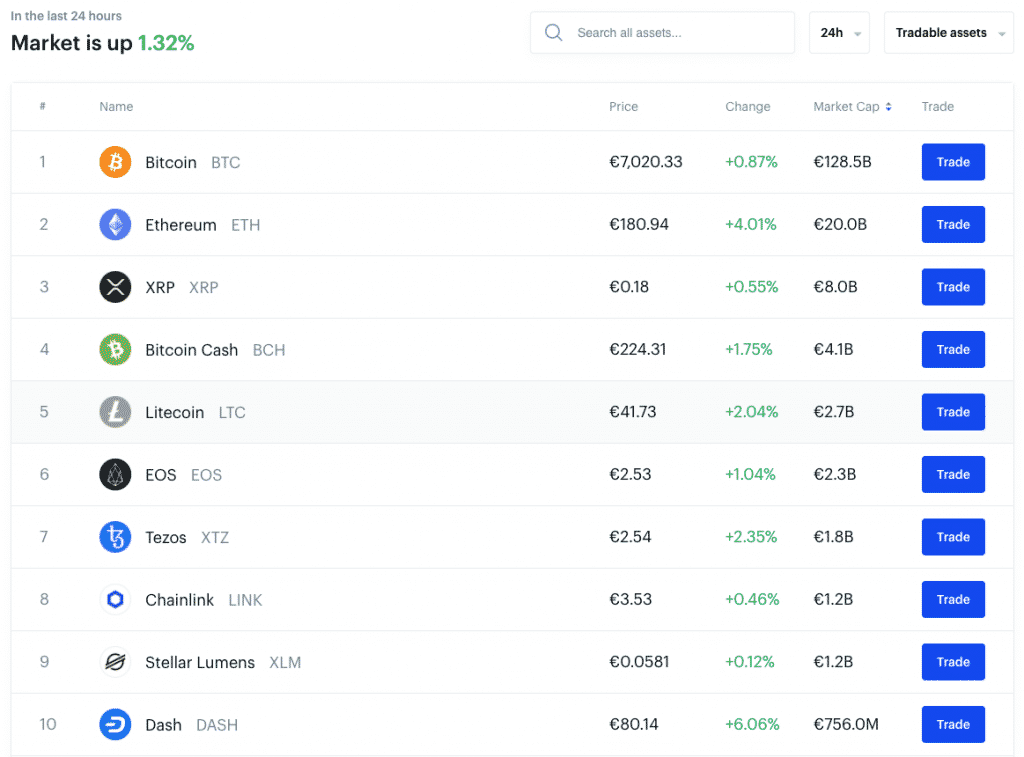Click the BTC ticker label
Screen dimensions: 1024x757
tap(225, 163)
